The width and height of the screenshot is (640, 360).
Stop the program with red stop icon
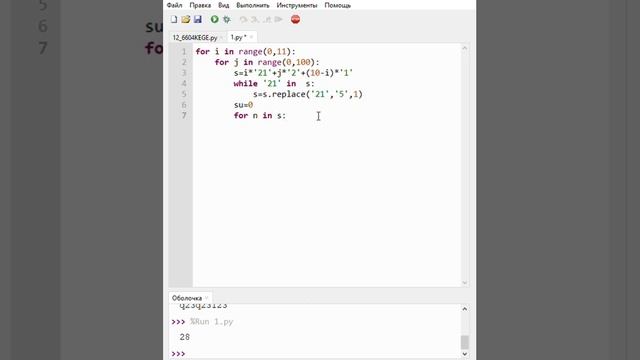296,19
